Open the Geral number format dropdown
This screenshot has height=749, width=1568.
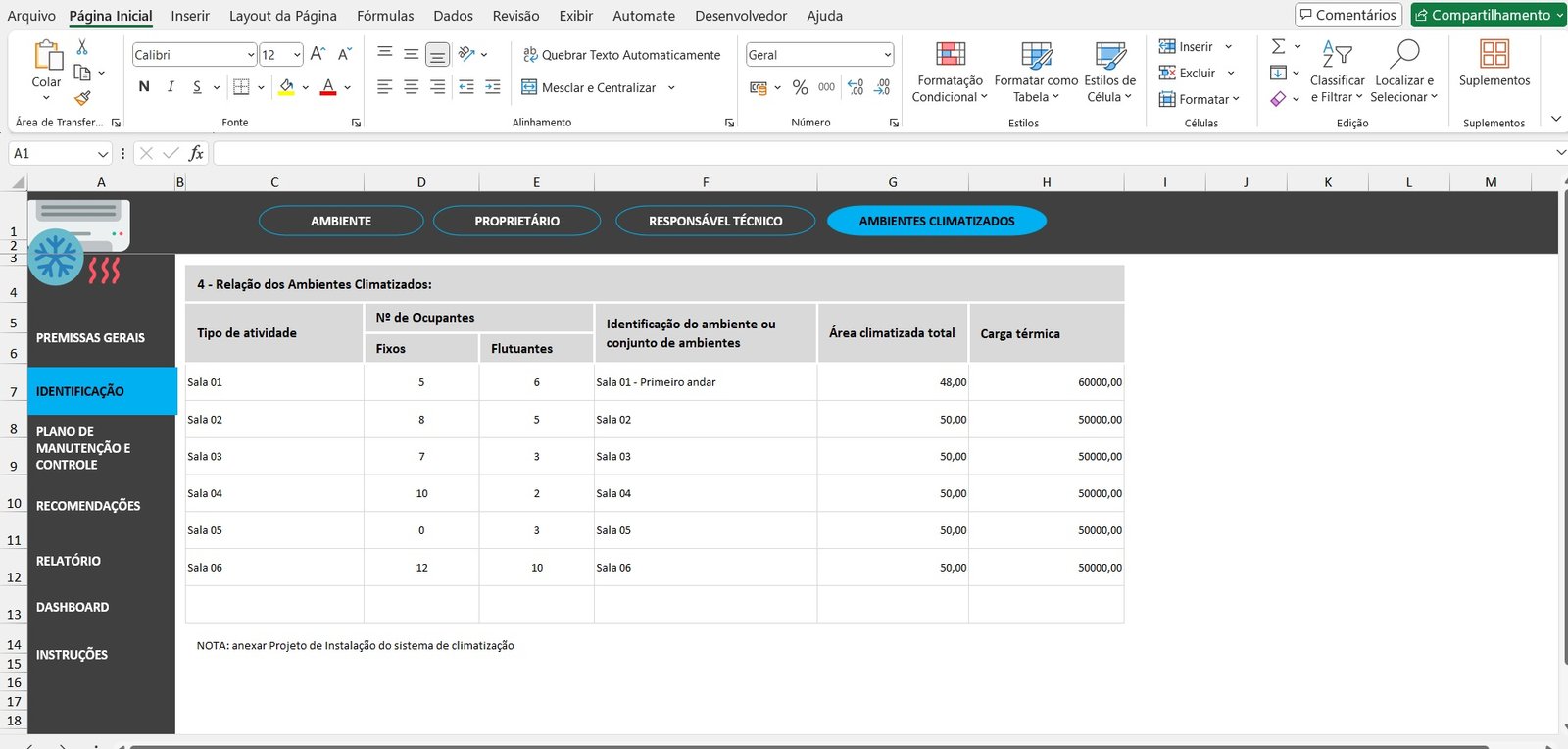[x=887, y=55]
